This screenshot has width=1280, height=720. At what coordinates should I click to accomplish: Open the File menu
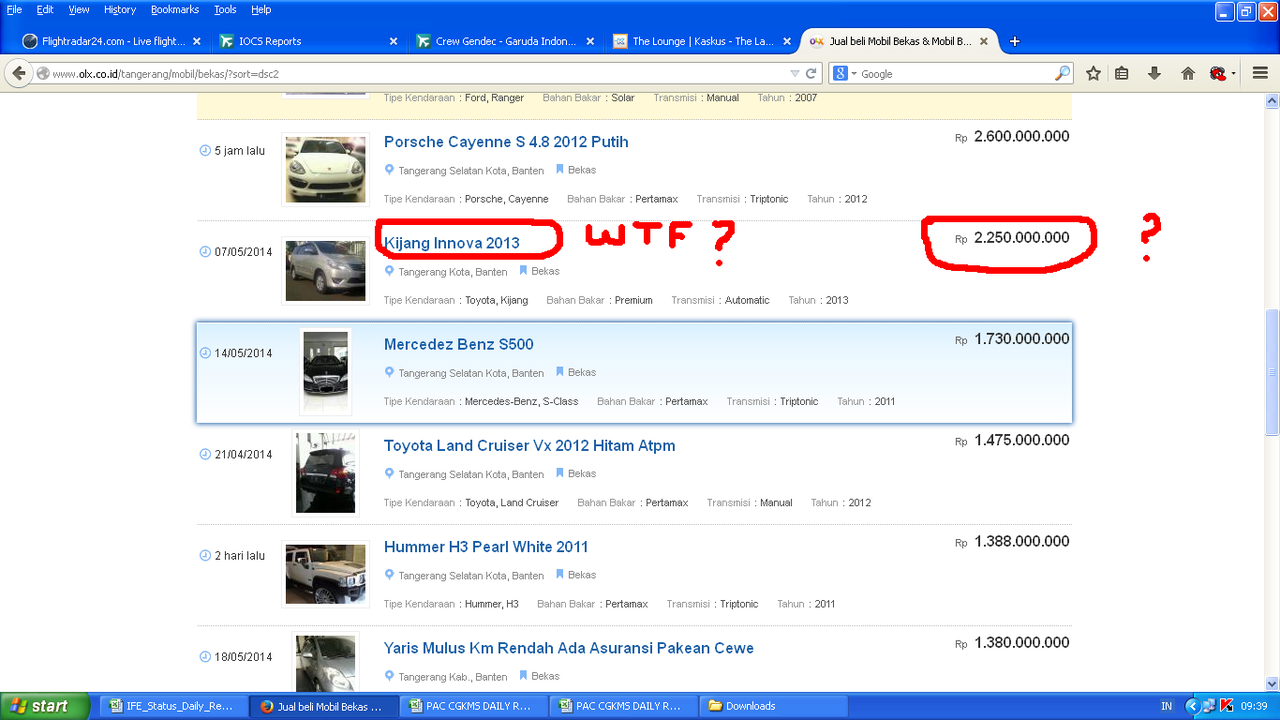pos(14,9)
